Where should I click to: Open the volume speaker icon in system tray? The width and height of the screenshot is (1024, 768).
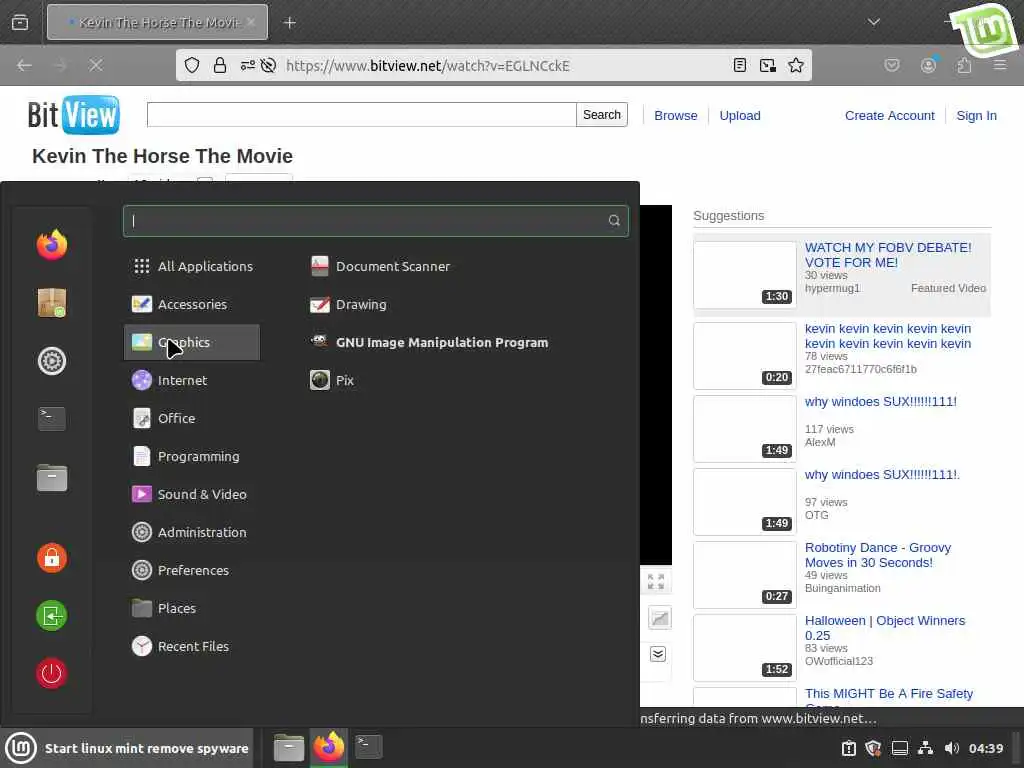tap(952, 748)
